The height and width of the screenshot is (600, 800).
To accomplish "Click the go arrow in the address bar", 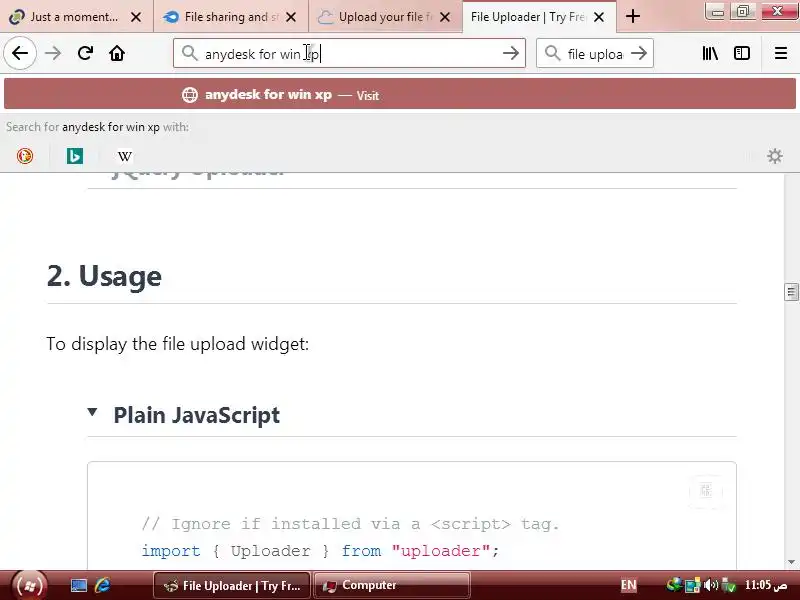I will click(510, 53).
